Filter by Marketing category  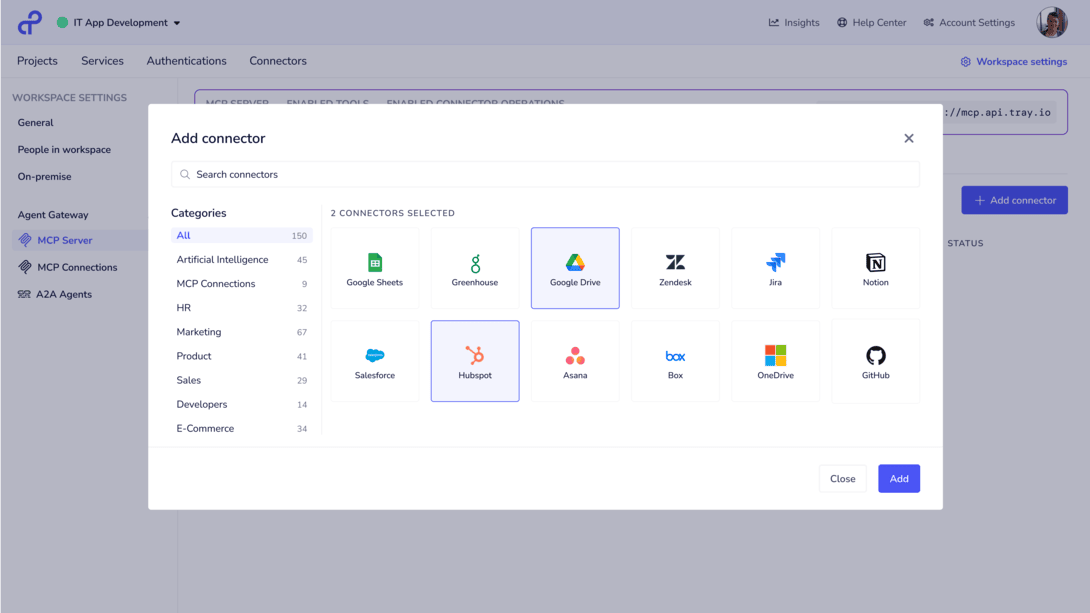[x=241, y=332]
